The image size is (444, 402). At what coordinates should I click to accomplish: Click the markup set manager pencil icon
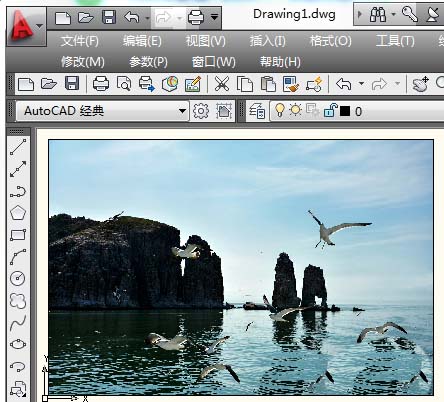point(193,84)
